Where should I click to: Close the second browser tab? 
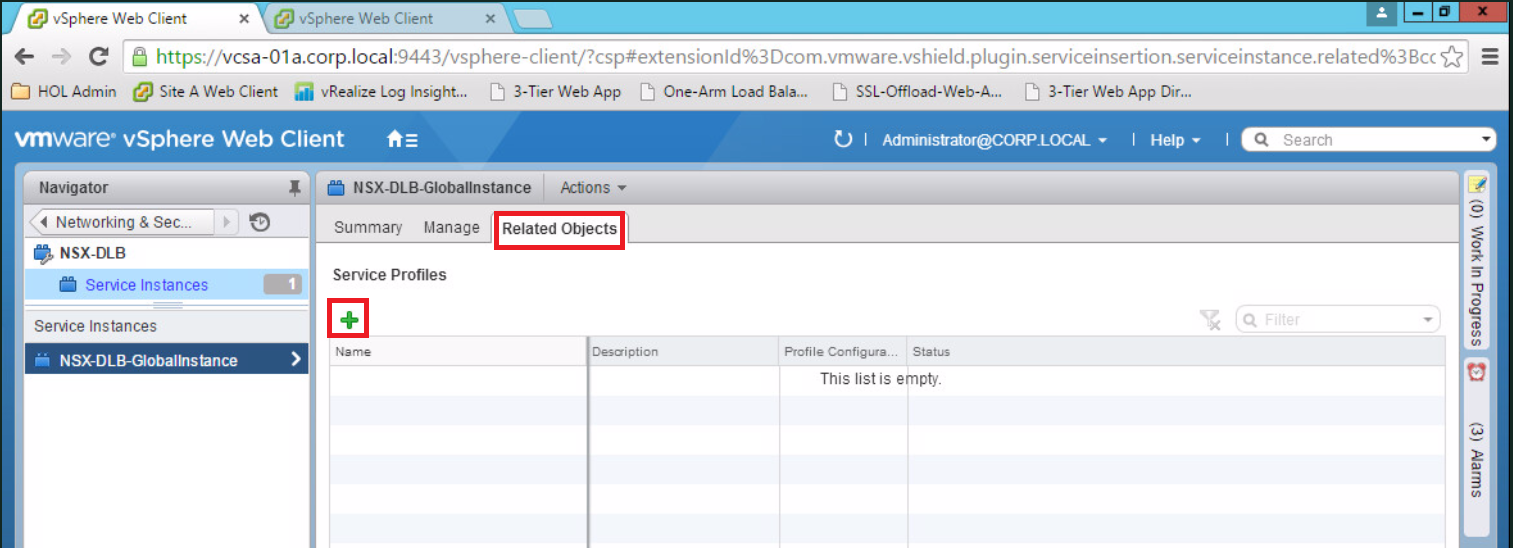[x=490, y=19]
